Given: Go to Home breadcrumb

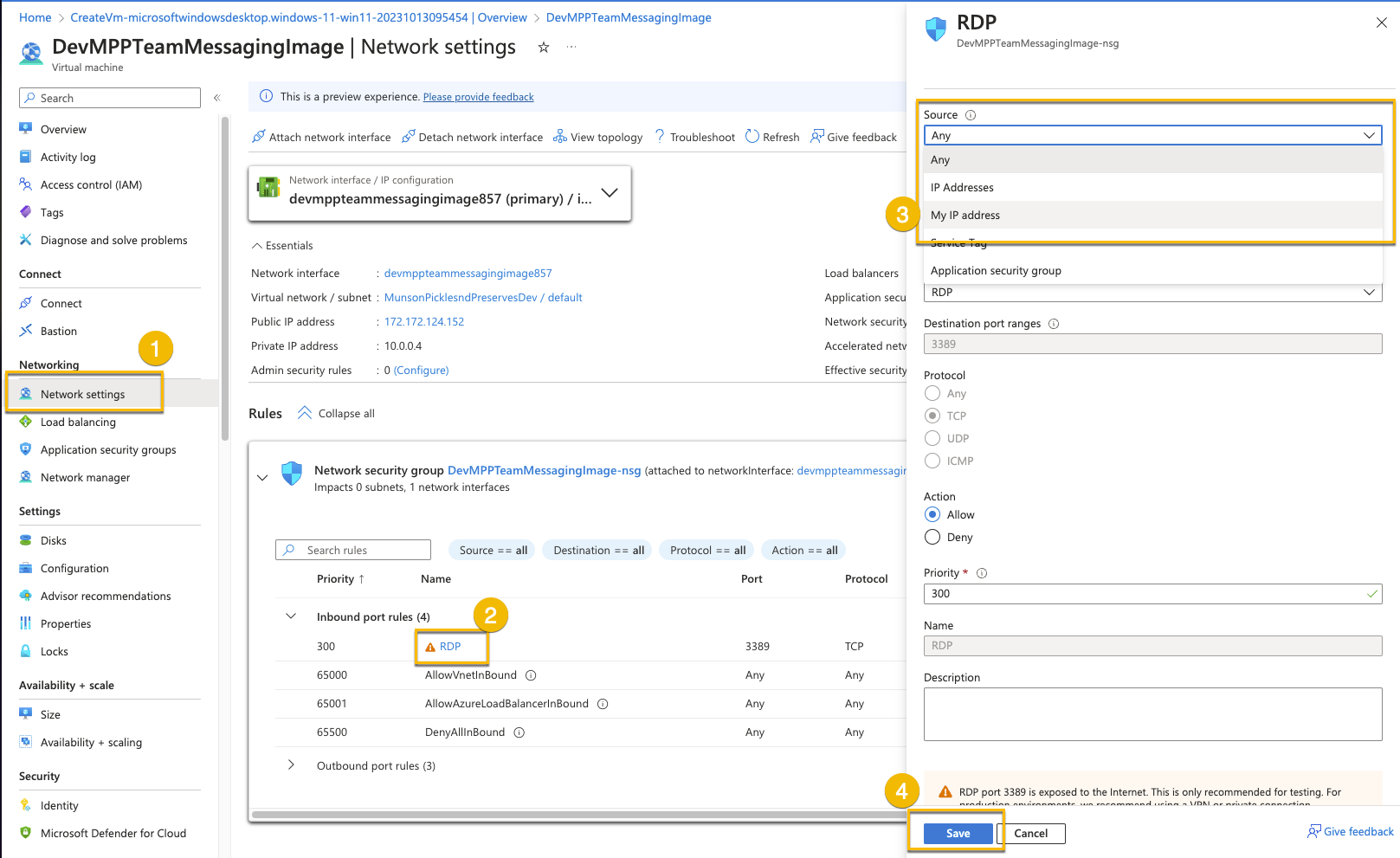Looking at the screenshot, I should pos(35,17).
